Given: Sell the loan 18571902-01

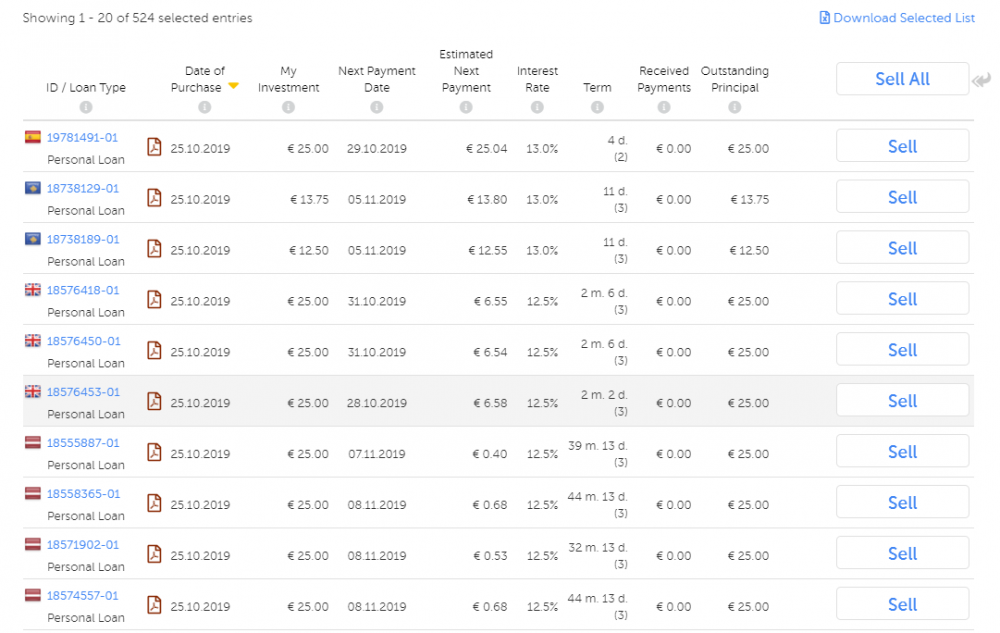Looking at the screenshot, I should coord(902,554).
